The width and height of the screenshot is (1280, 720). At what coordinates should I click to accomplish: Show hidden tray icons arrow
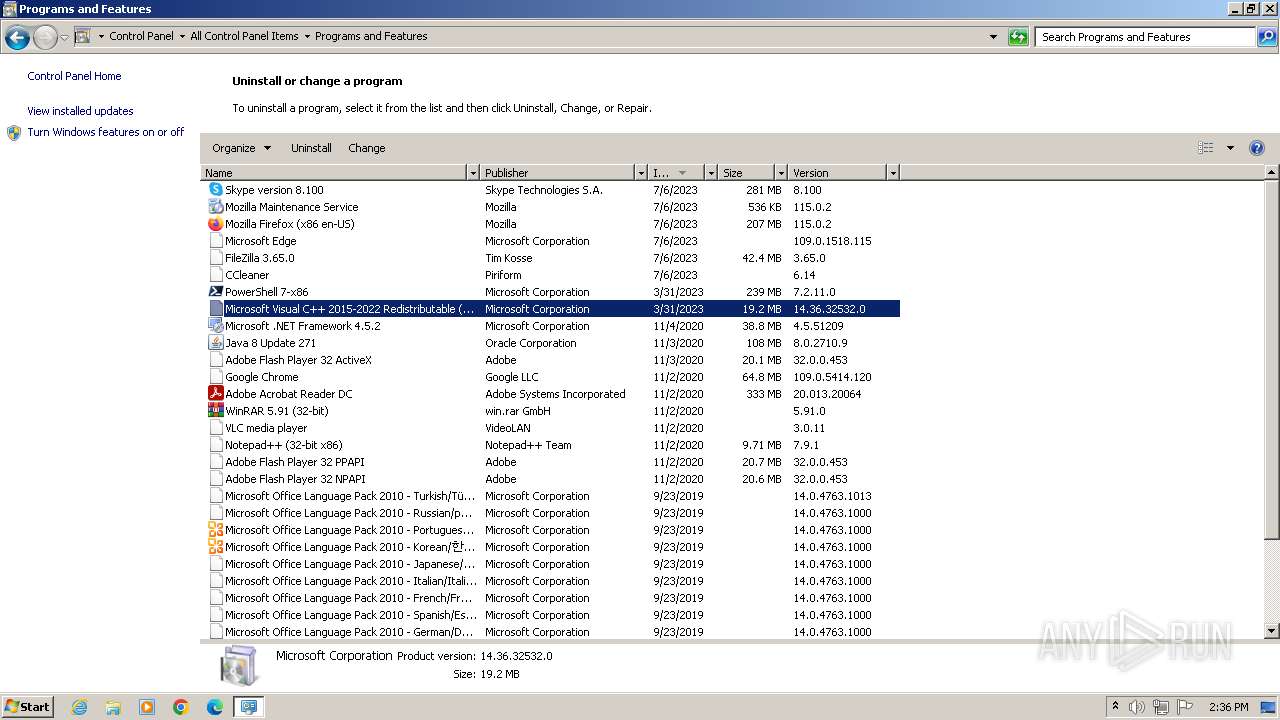[x=1115, y=707]
